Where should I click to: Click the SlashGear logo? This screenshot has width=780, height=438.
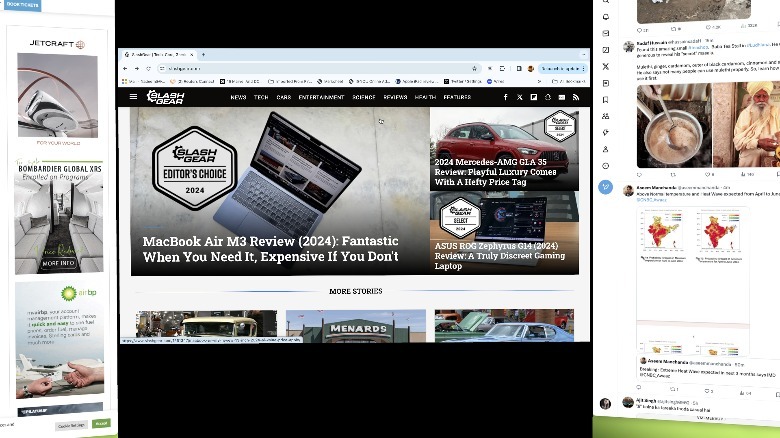pyautogui.click(x=165, y=97)
